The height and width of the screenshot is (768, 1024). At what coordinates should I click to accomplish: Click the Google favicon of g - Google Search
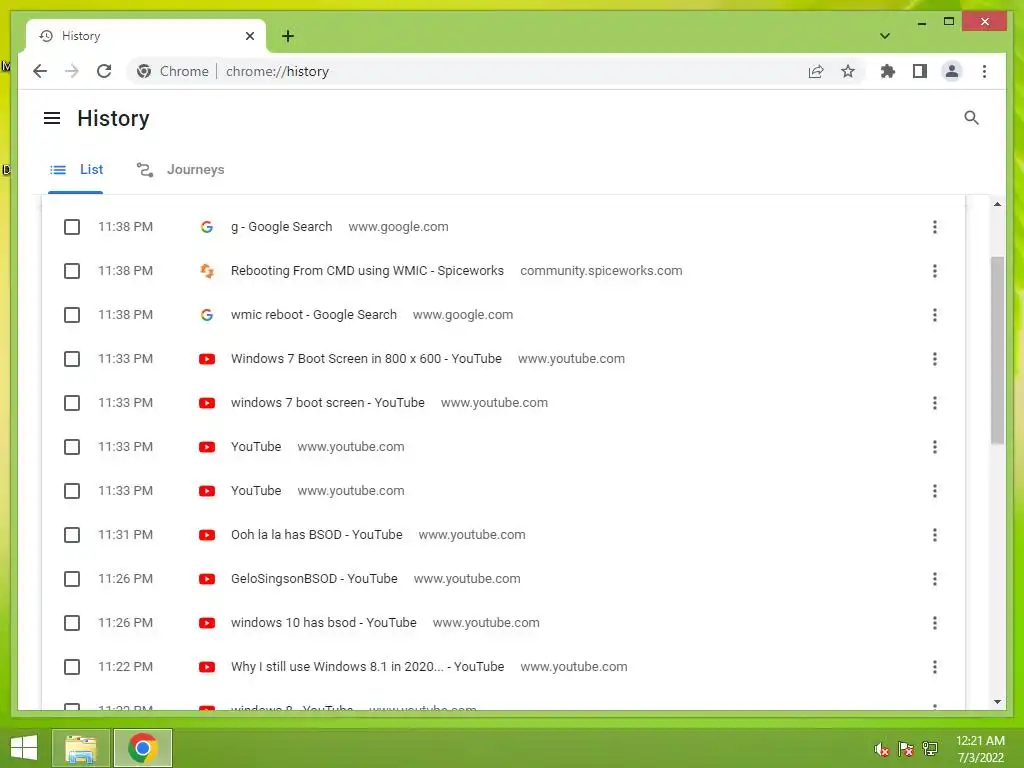tap(206, 227)
